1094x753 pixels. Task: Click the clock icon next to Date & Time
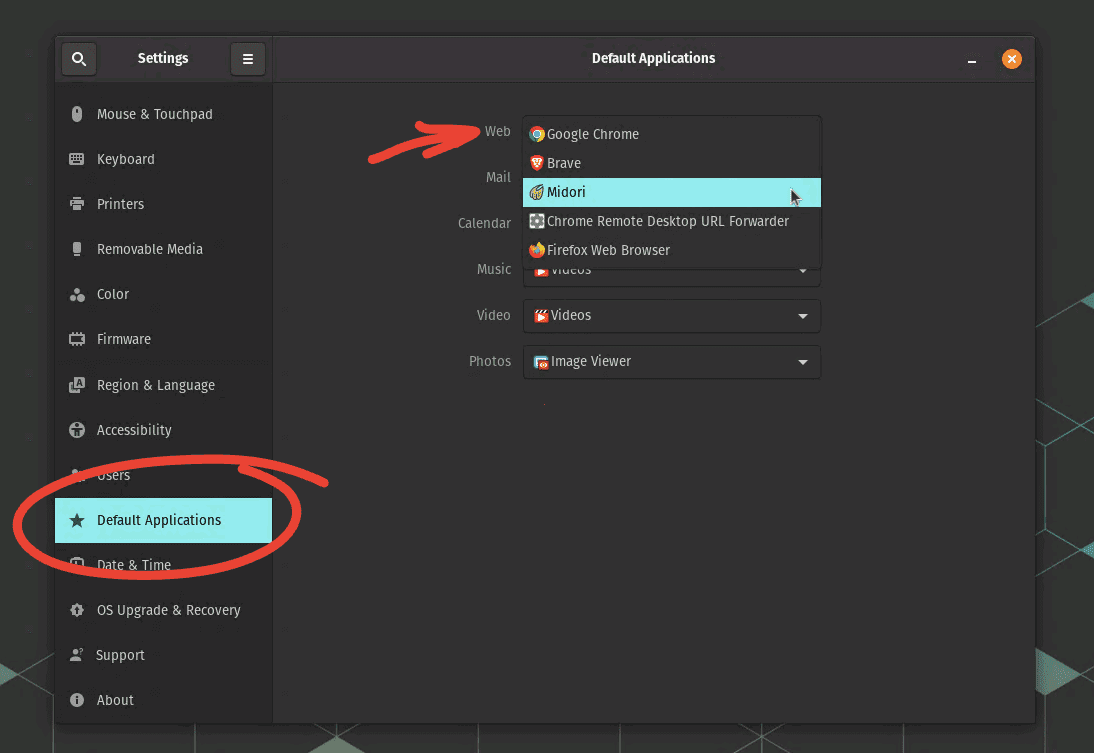pyautogui.click(x=77, y=565)
